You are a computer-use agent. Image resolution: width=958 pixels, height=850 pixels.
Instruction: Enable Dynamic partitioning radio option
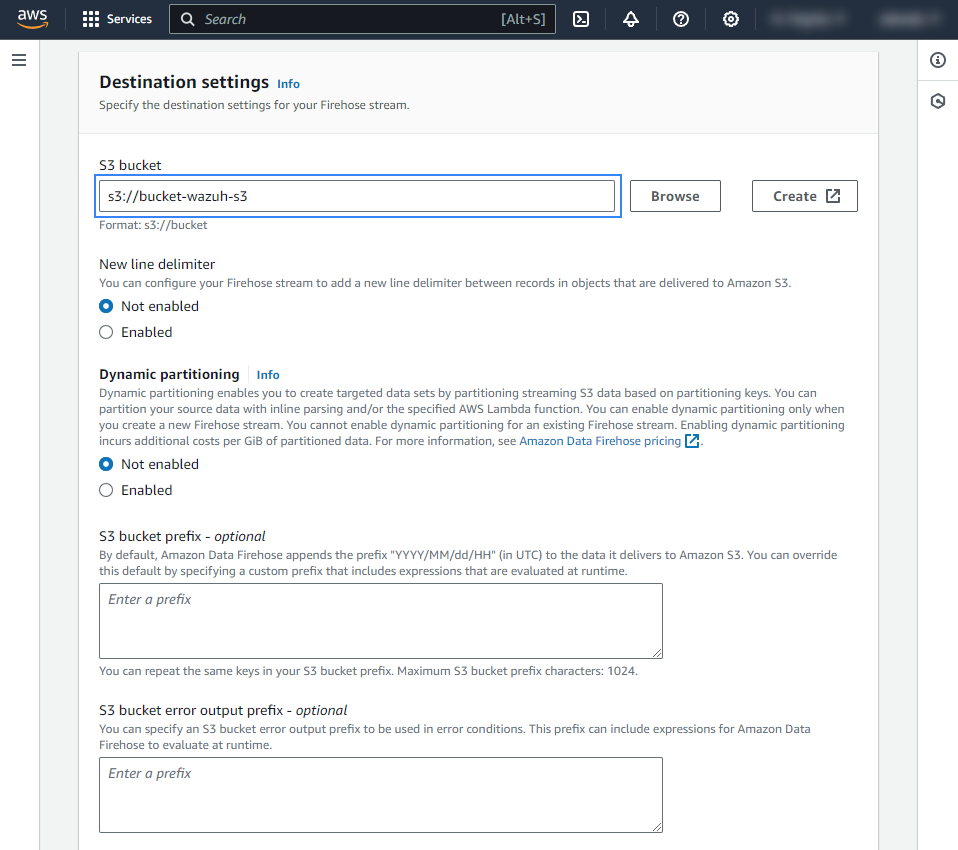106,490
